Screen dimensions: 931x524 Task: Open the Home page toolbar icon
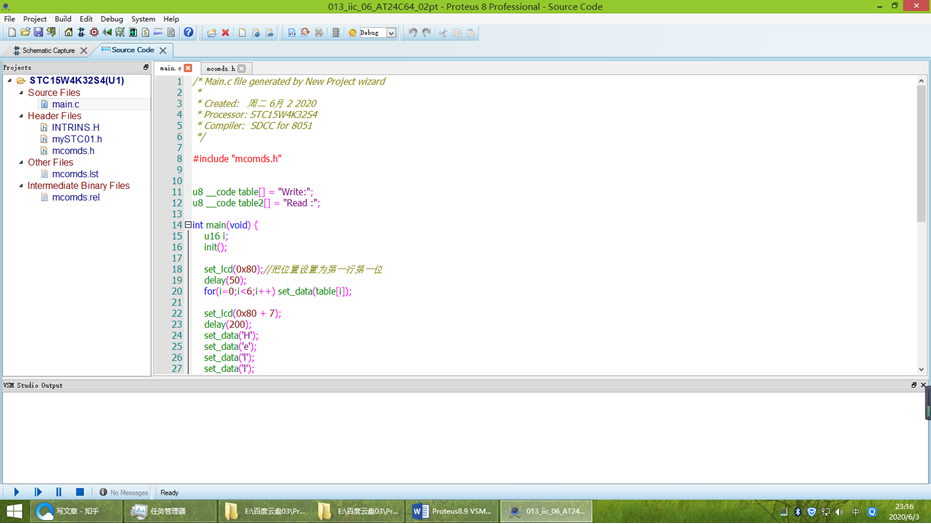tap(68, 33)
